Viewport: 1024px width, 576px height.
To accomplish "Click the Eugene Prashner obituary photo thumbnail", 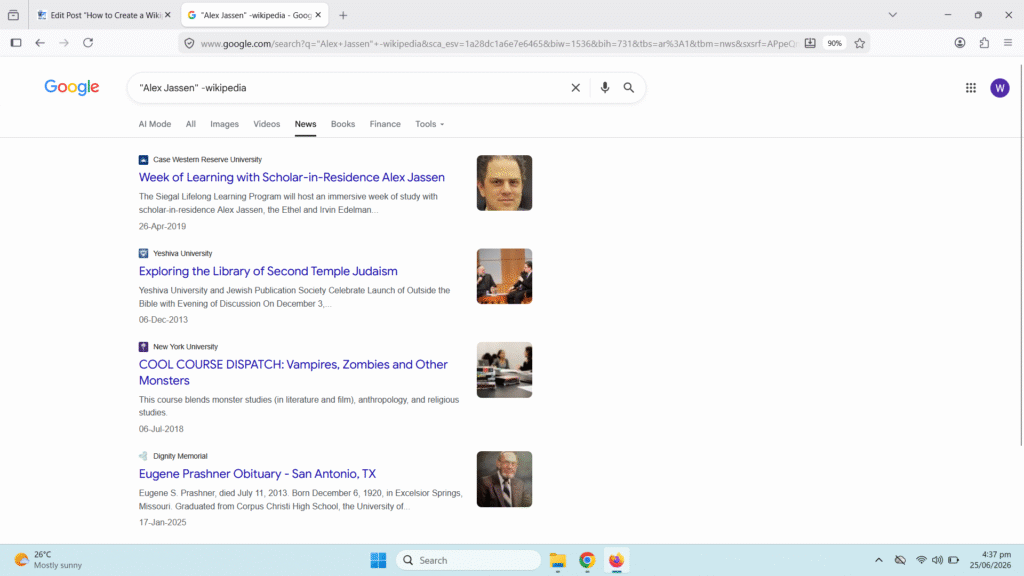I will coord(504,479).
